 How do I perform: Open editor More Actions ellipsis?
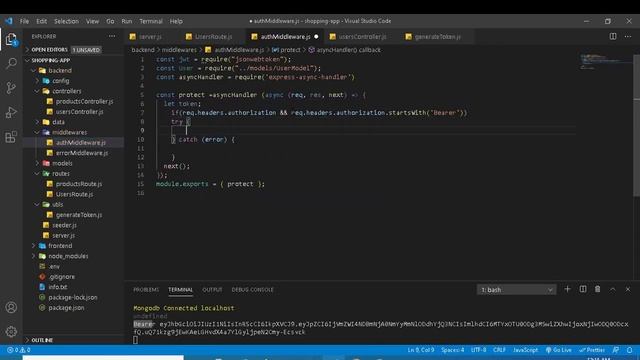click(x=628, y=36)
